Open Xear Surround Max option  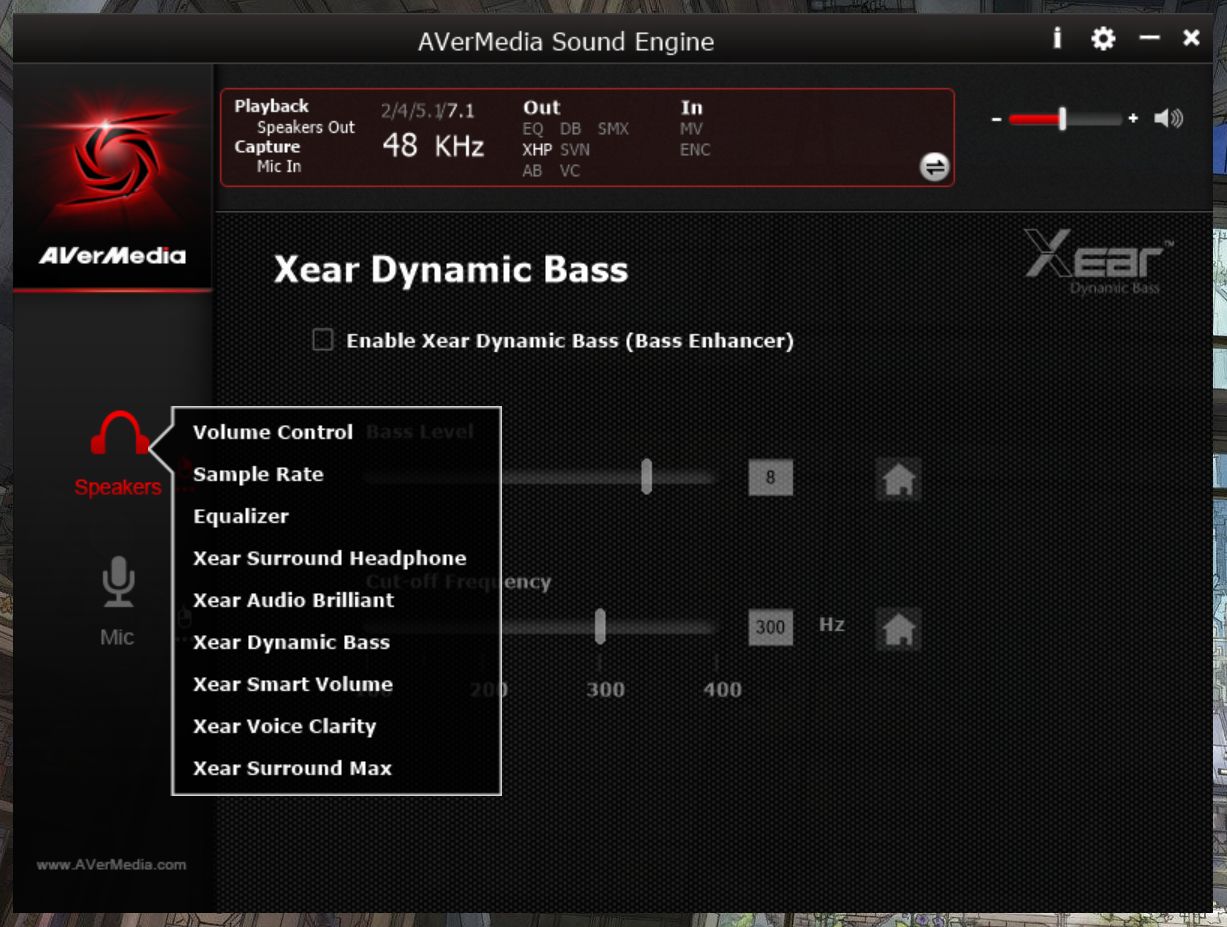click(x=293, y=768)
